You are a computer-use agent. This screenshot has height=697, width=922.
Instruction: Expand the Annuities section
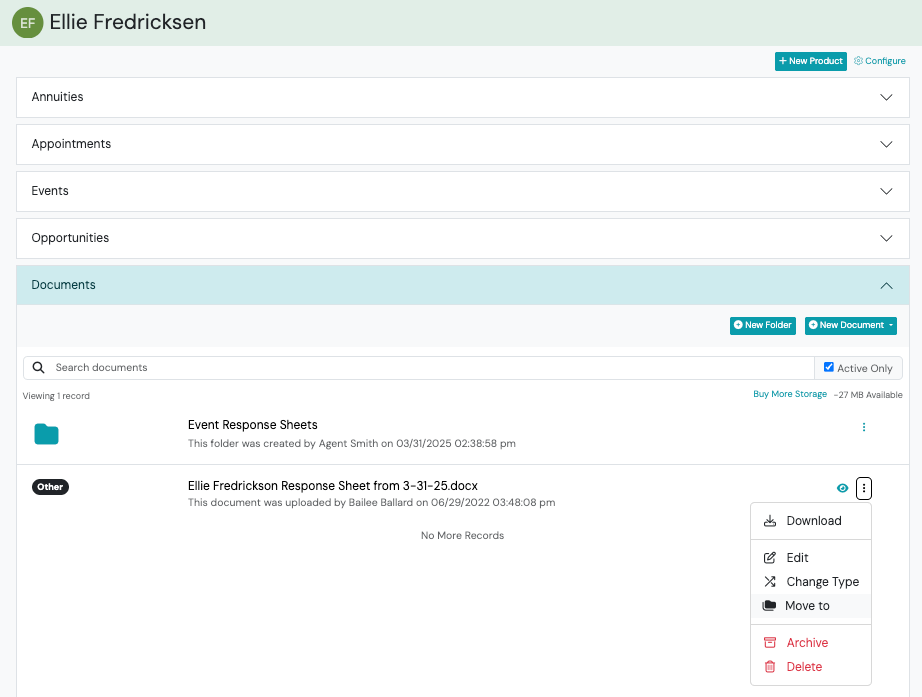pyautogui.click(x=463, y=97)
